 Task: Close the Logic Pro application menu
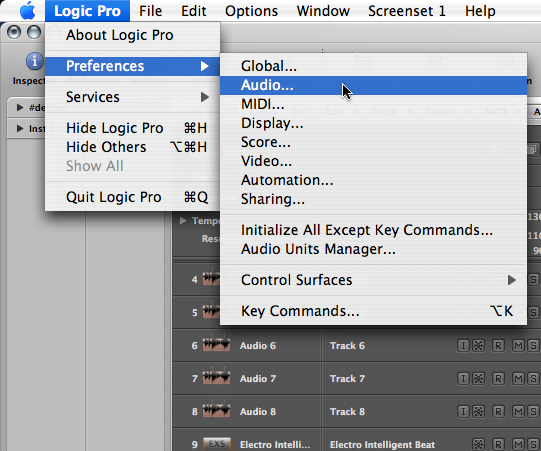(x=87, y=11)
